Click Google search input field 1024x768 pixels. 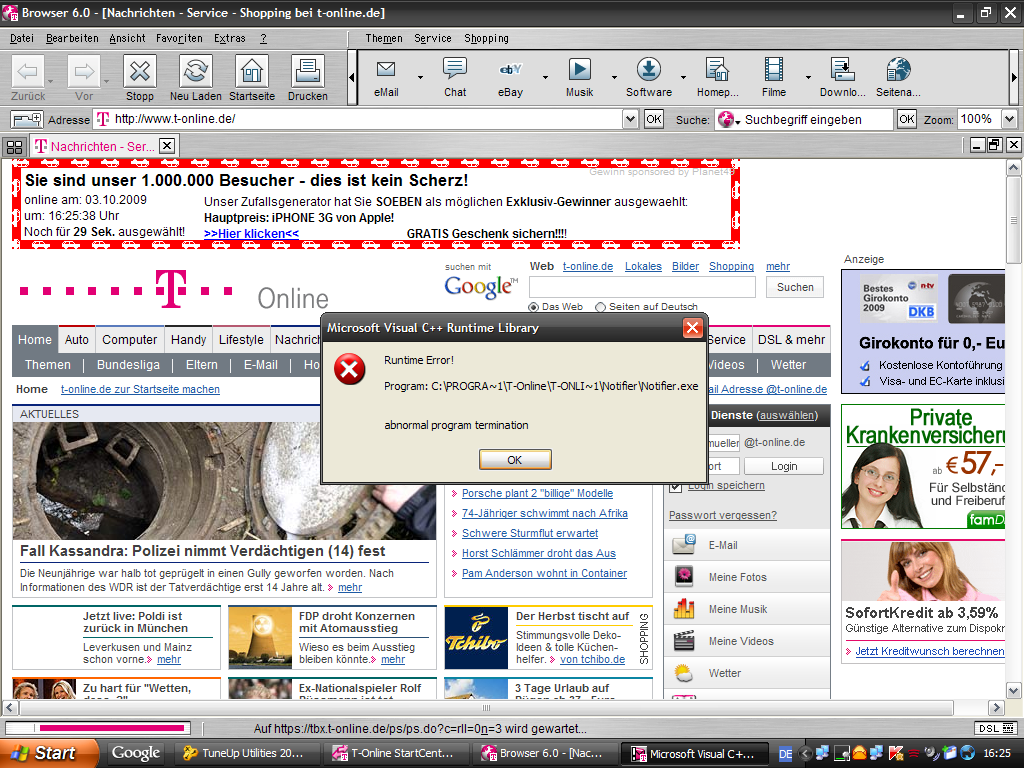(x=642, y=287)
